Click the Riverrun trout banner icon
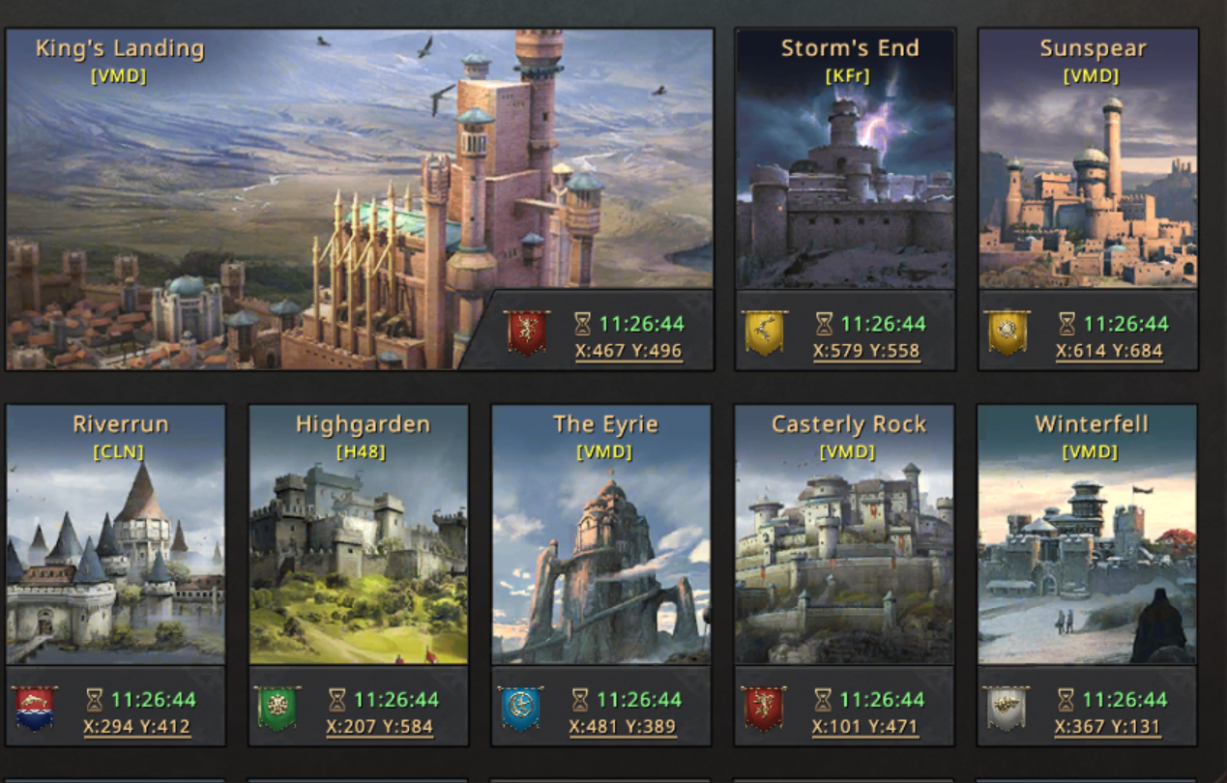The height and width of the screenshot is (783, 1227). tap(35, 708)
